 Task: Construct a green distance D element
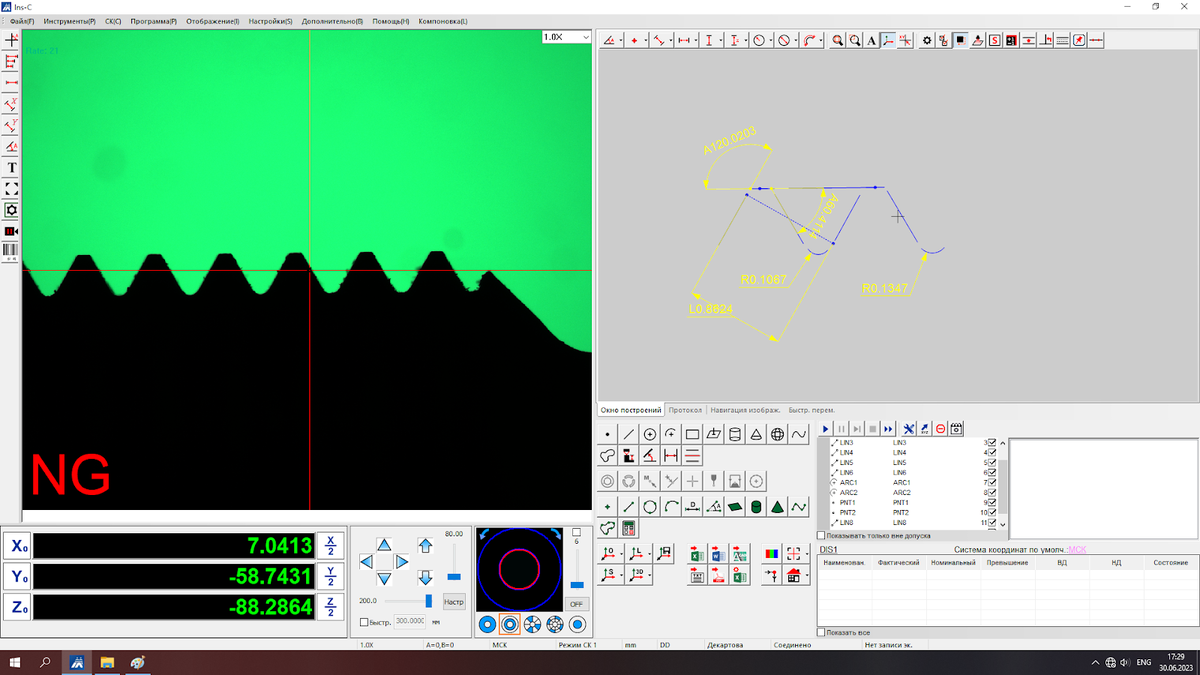coord(692,507)
